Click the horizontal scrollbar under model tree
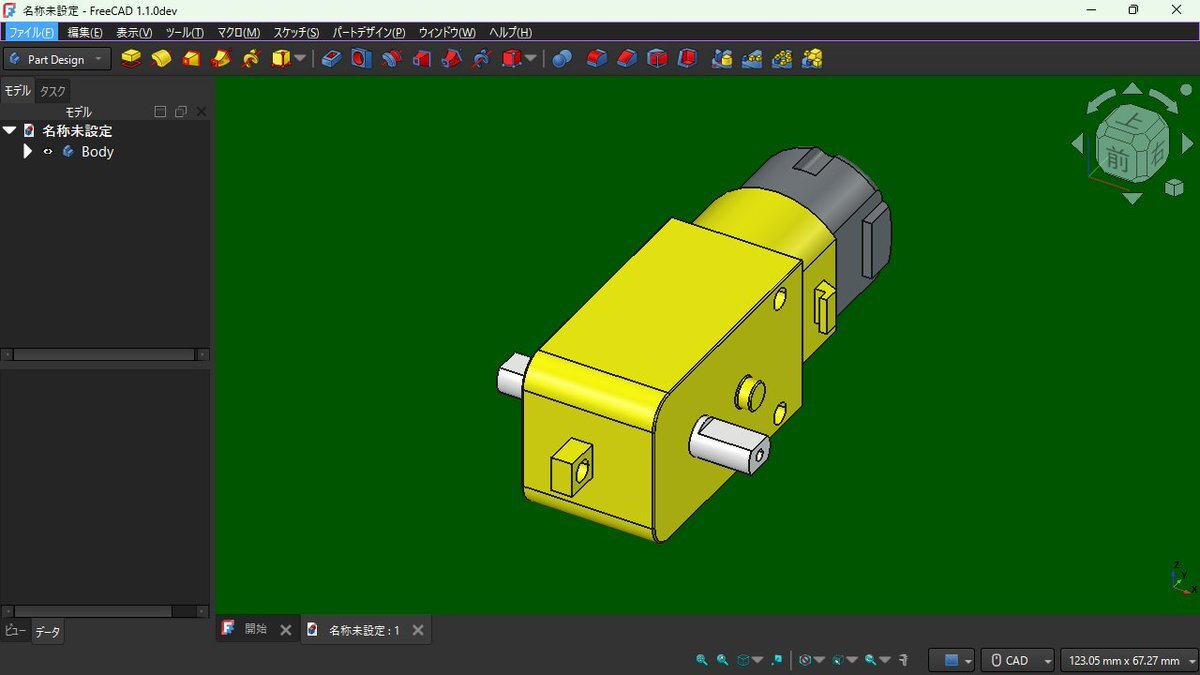The image size is (1200, 675). [104, 354]
